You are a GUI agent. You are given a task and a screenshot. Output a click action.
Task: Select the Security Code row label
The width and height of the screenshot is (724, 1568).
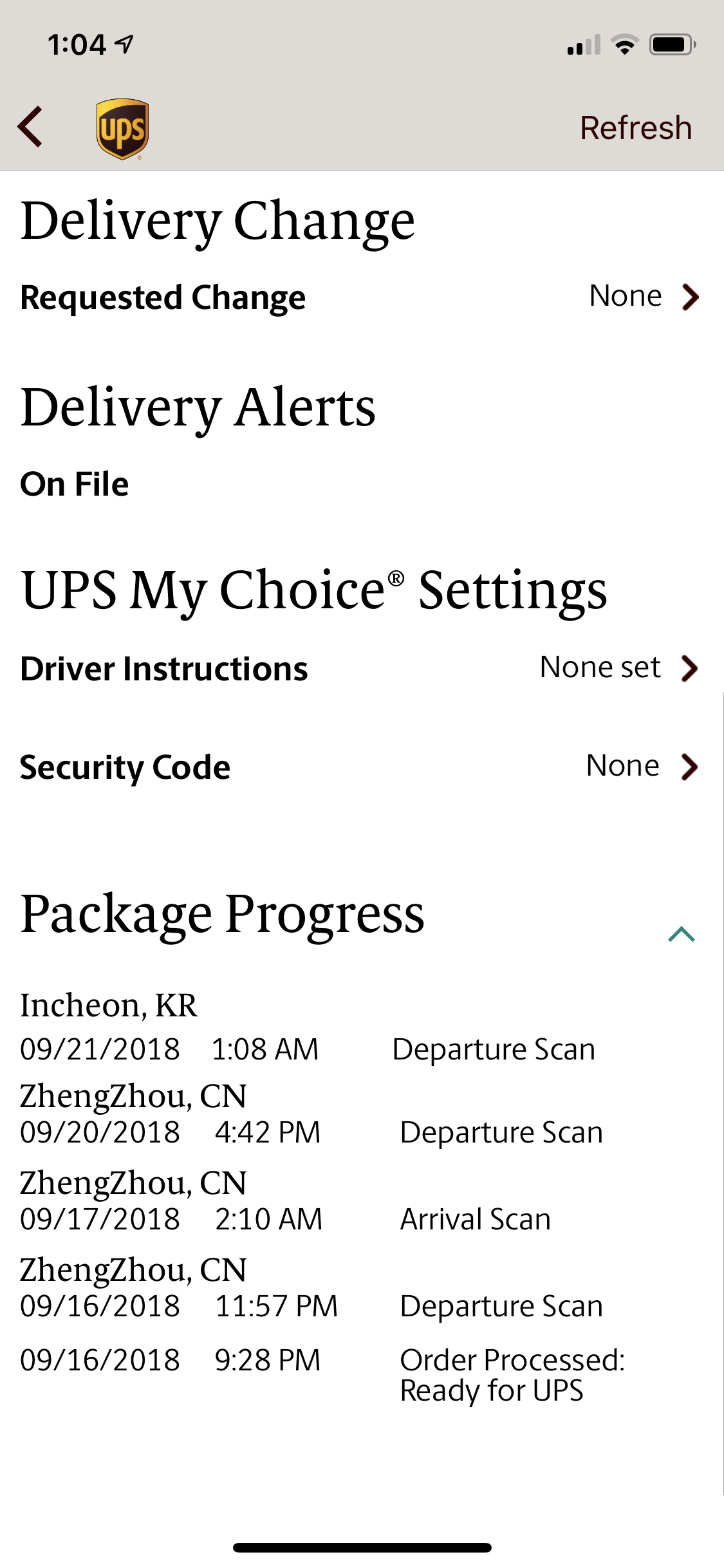125,768
